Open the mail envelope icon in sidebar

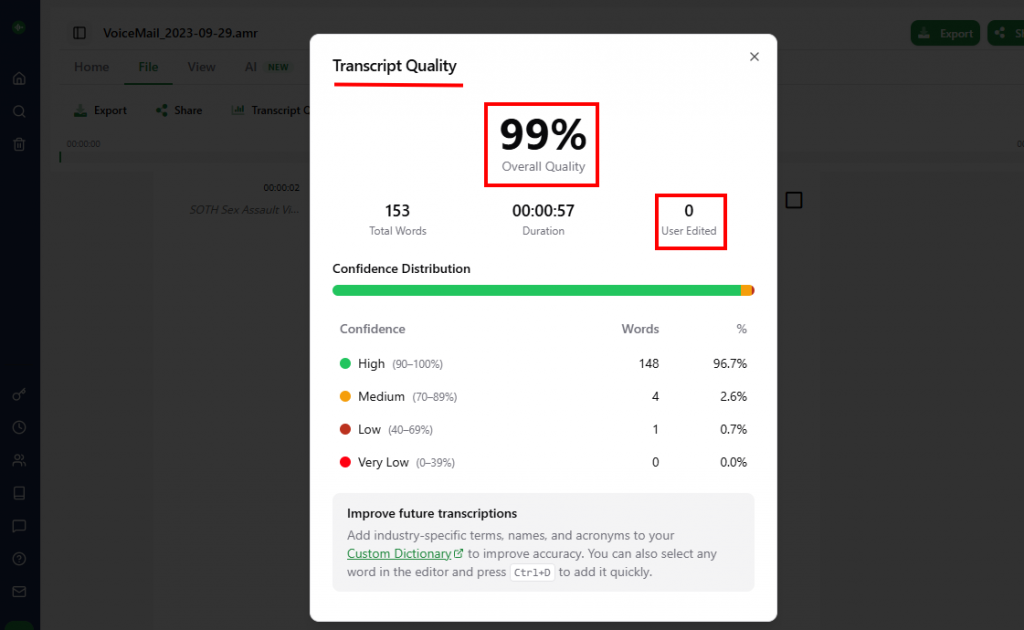click(x=19, y=591)
